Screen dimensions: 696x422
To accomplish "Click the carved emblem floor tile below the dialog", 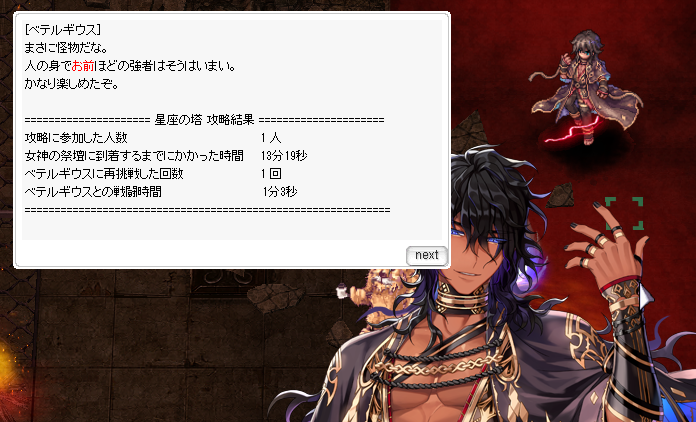I will (224, 281).
